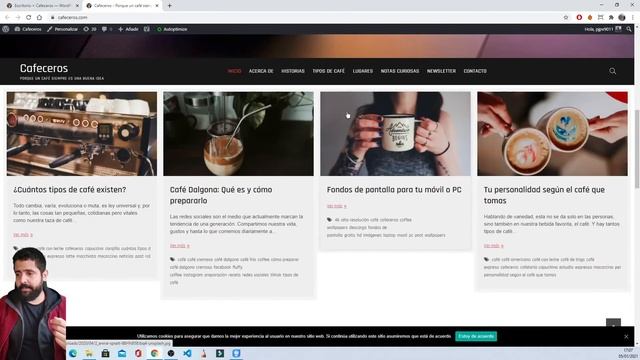Open Newsletter in site navigation
Viewport: 640px width, 360px height.
pos(441,71)
